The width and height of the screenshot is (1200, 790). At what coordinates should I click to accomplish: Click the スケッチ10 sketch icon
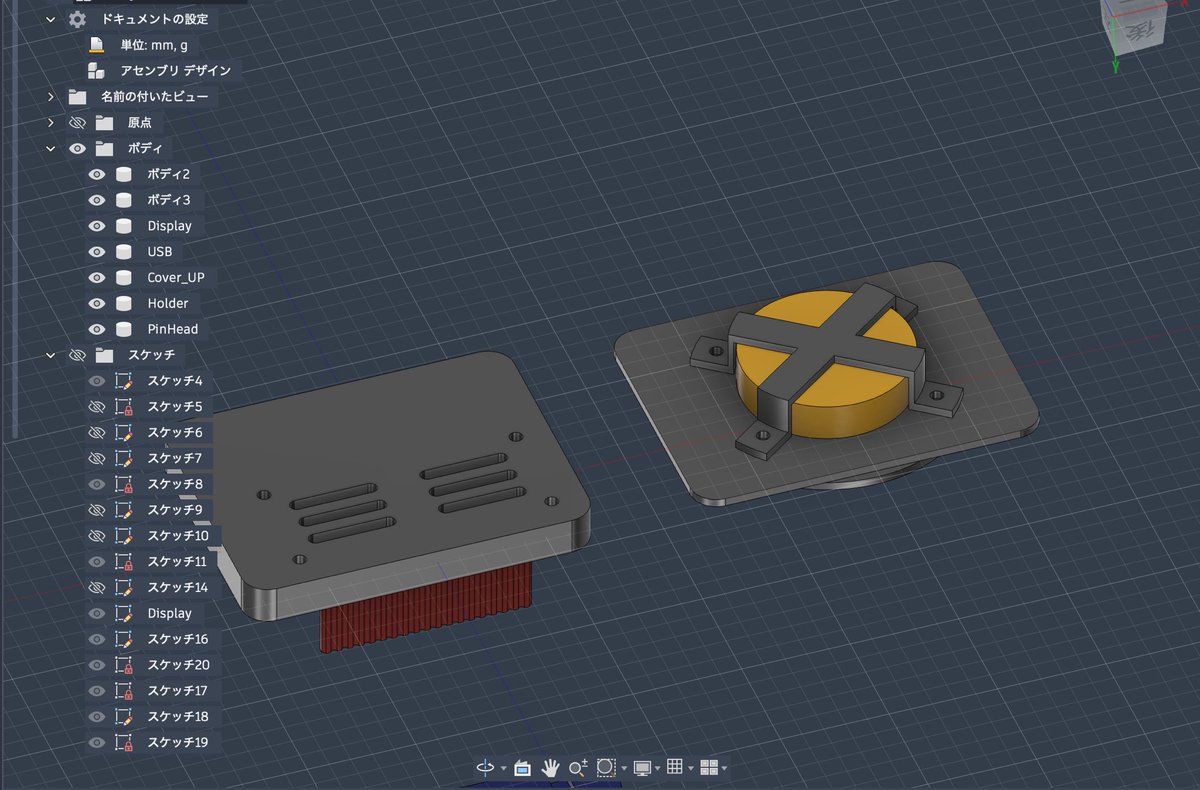point(124,536)
